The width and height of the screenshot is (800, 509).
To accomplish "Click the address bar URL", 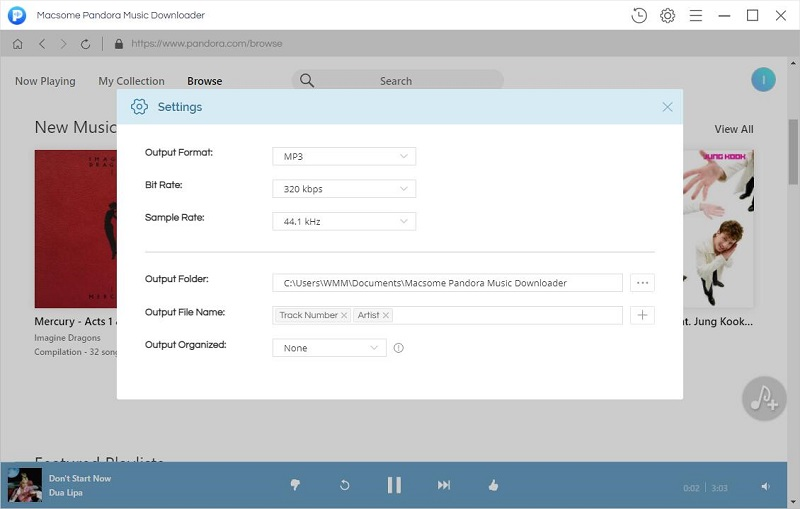I will point(207,44).
